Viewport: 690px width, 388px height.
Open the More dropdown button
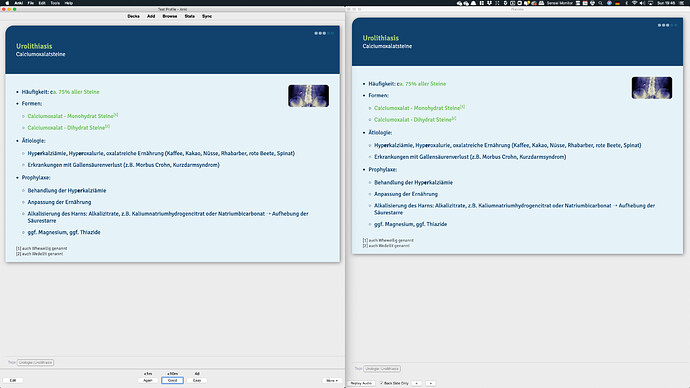click(x=332, y=381)
